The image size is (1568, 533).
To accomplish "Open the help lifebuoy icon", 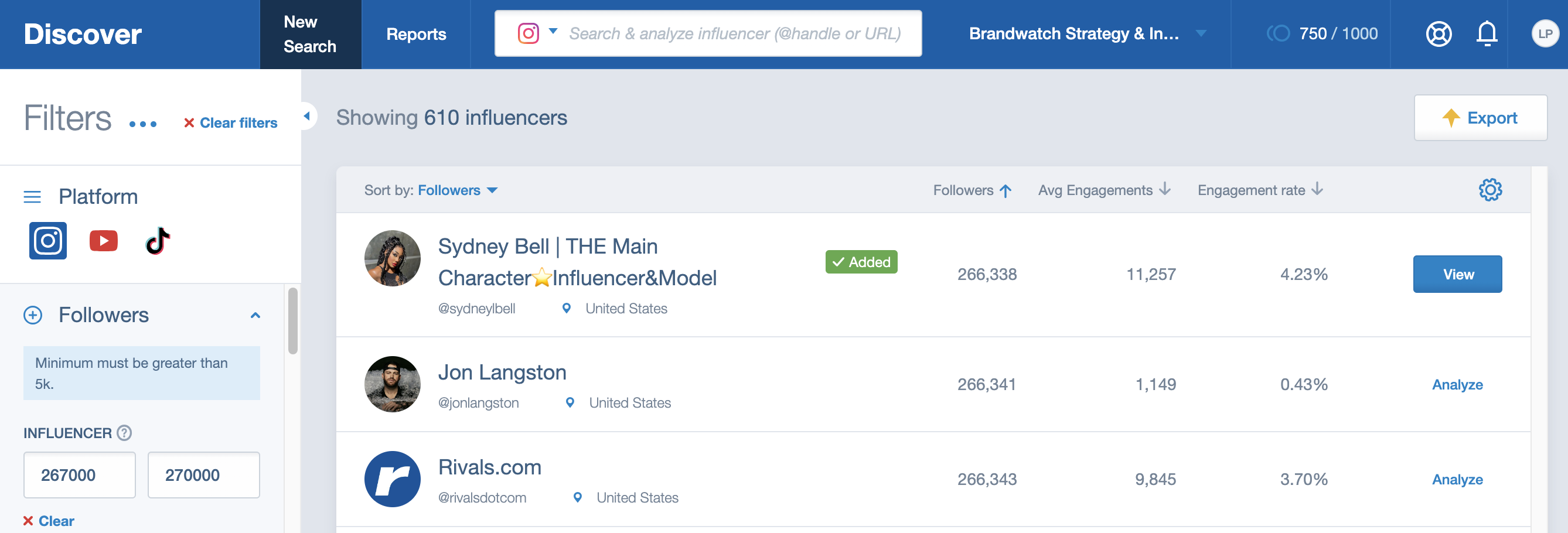I will [1439, 33].
